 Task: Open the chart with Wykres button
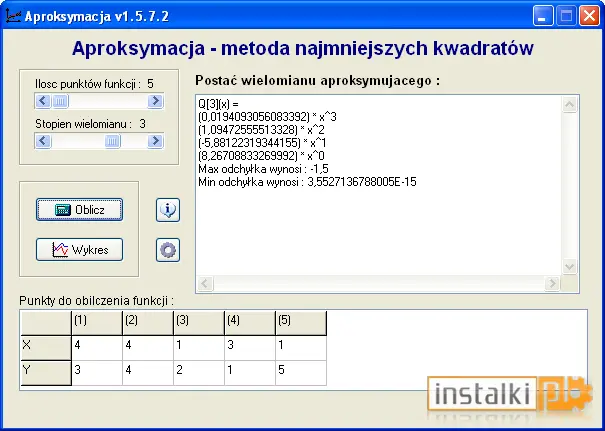[79, 250]
